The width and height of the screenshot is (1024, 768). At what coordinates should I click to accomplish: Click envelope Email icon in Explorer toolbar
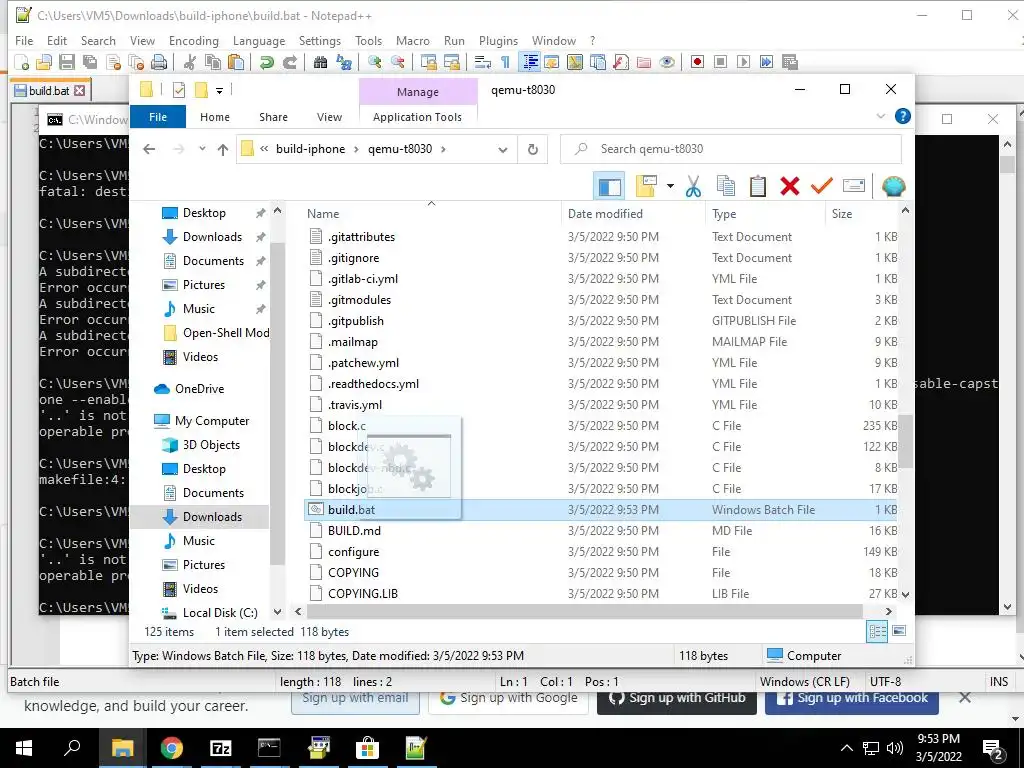(x=854, y=187)
